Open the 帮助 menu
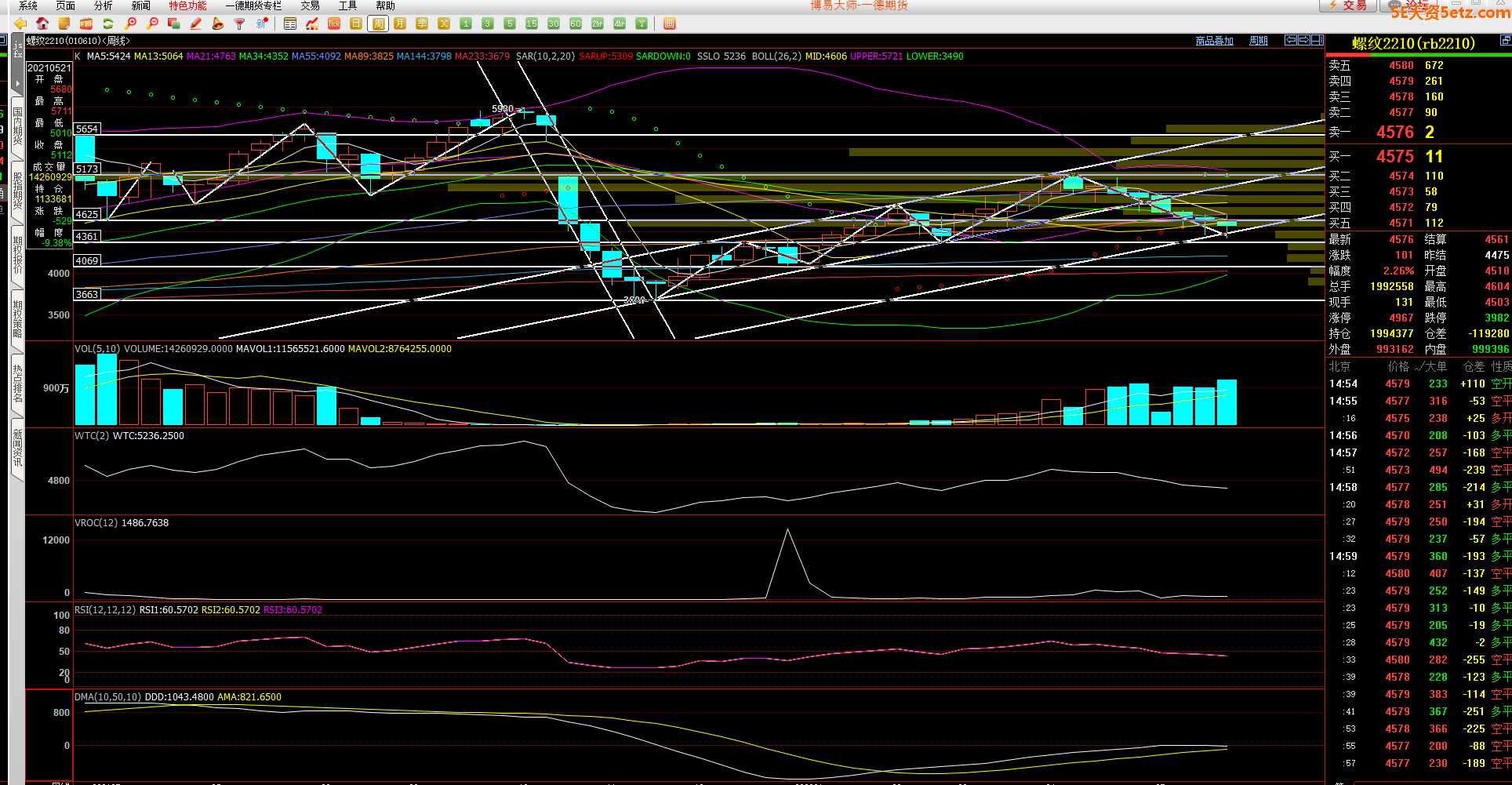The image size is (1512, 785). coord(386,5)
